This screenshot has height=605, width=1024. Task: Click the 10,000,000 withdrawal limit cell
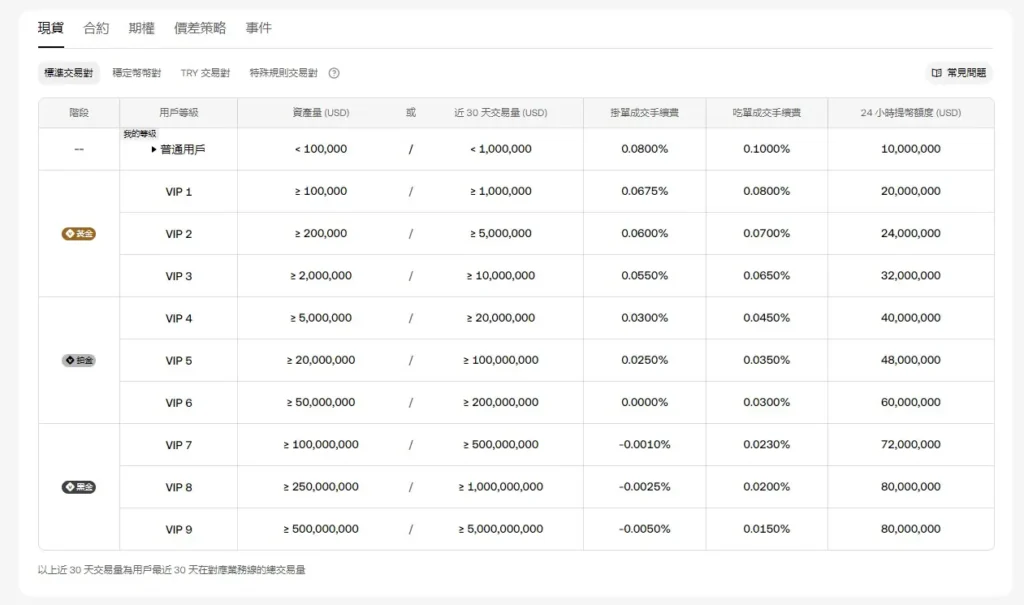911,149
